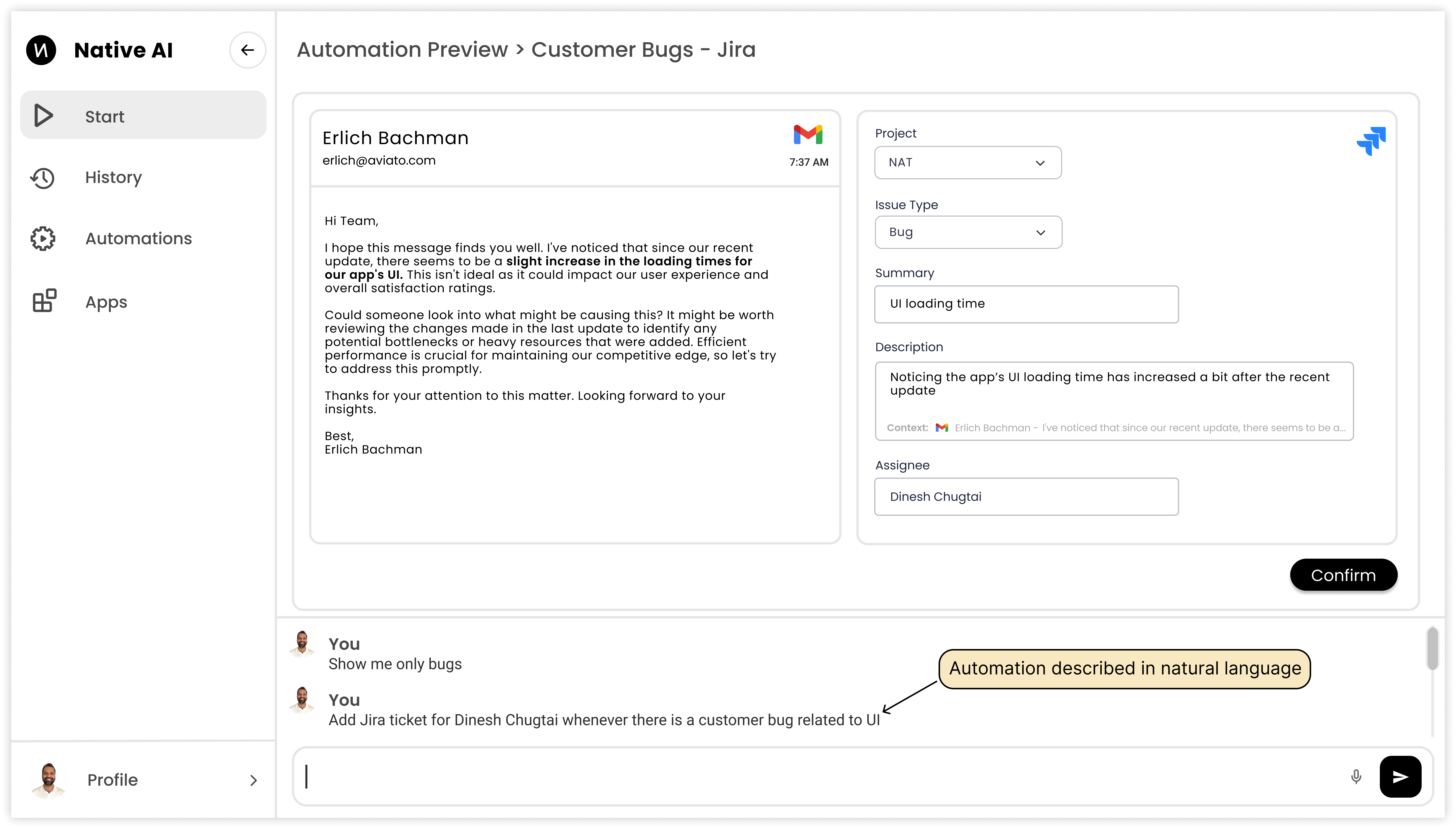Click the Native AI logo icon
This screenshot has height=829, width=1456.
click(41, 50)
